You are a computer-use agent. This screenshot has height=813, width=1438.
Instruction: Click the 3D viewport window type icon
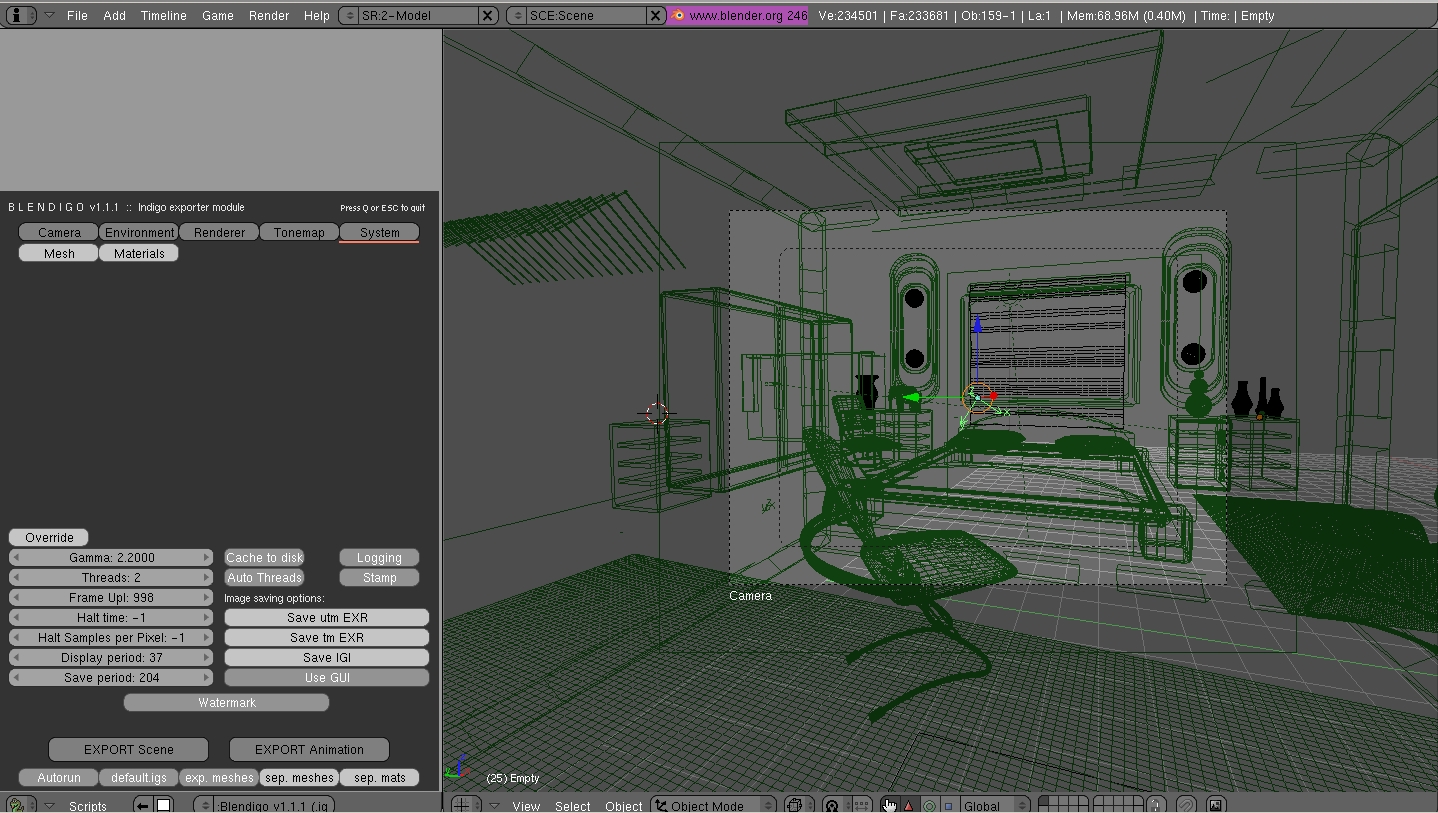coord(462,805)
